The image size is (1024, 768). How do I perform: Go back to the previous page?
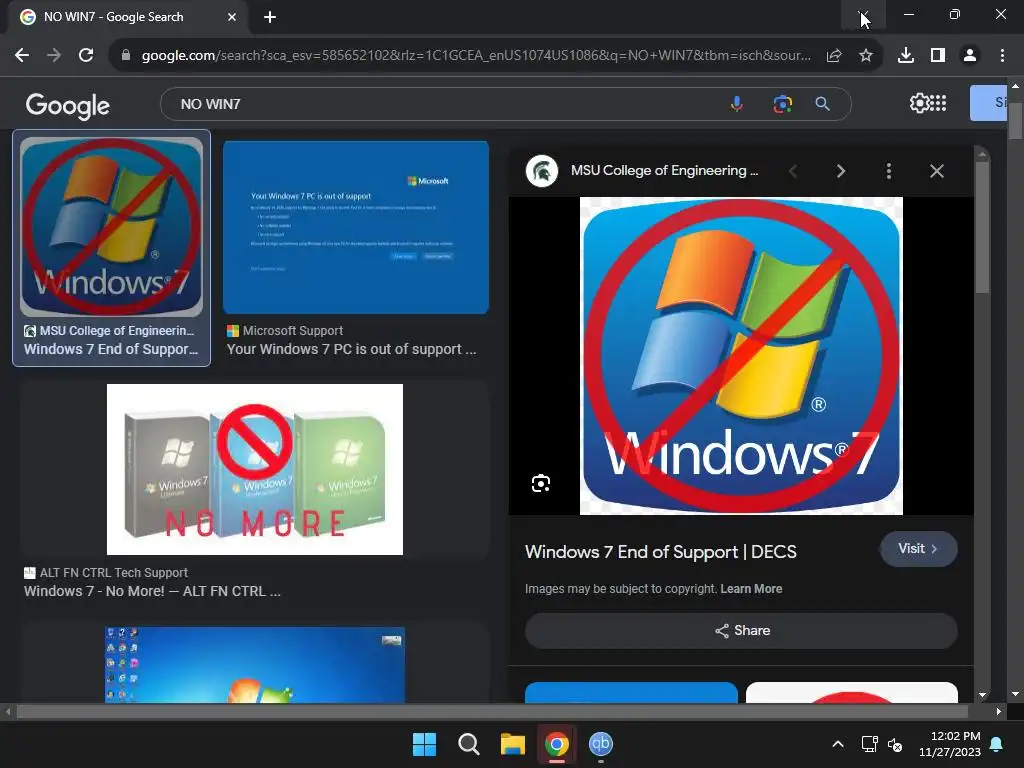(x=22, y=56)
